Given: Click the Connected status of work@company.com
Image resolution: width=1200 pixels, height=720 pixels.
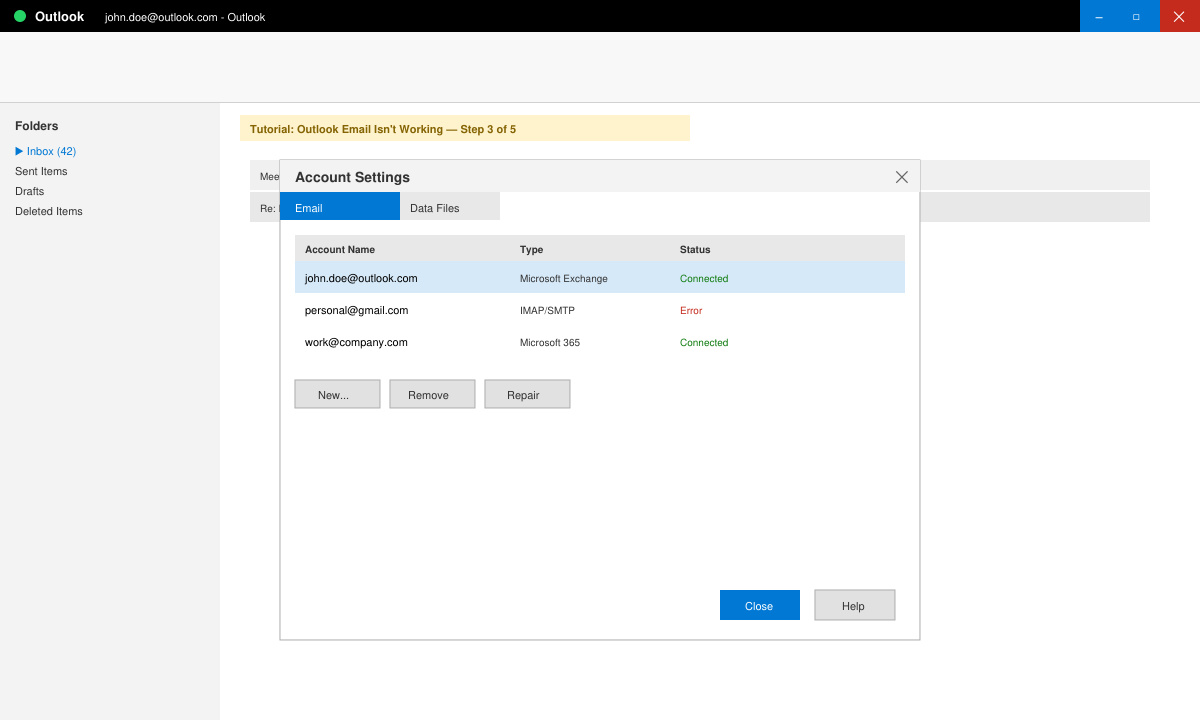Looking at the screenshot, I should coord(704,342).
